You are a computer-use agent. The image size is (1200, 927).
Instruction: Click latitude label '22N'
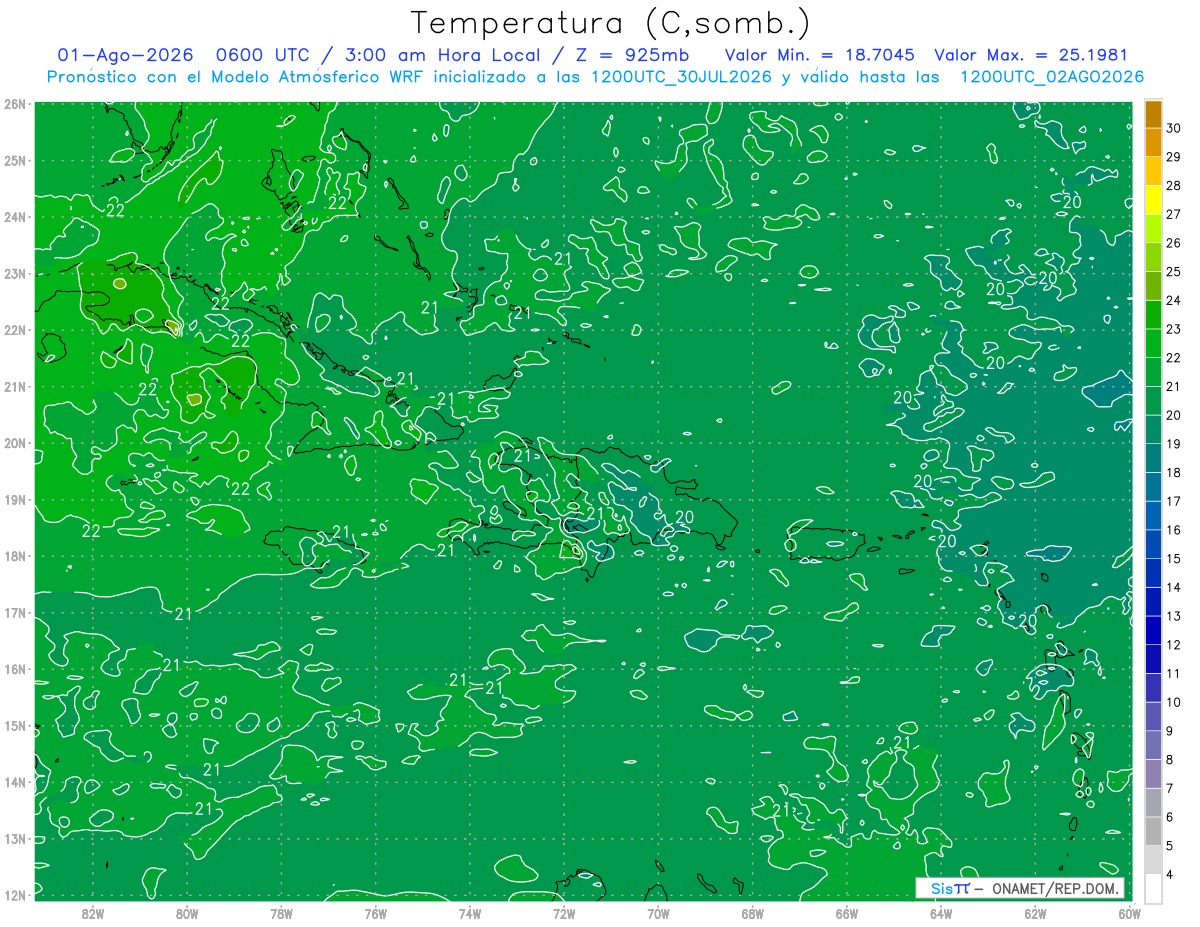tap(15, 330)
